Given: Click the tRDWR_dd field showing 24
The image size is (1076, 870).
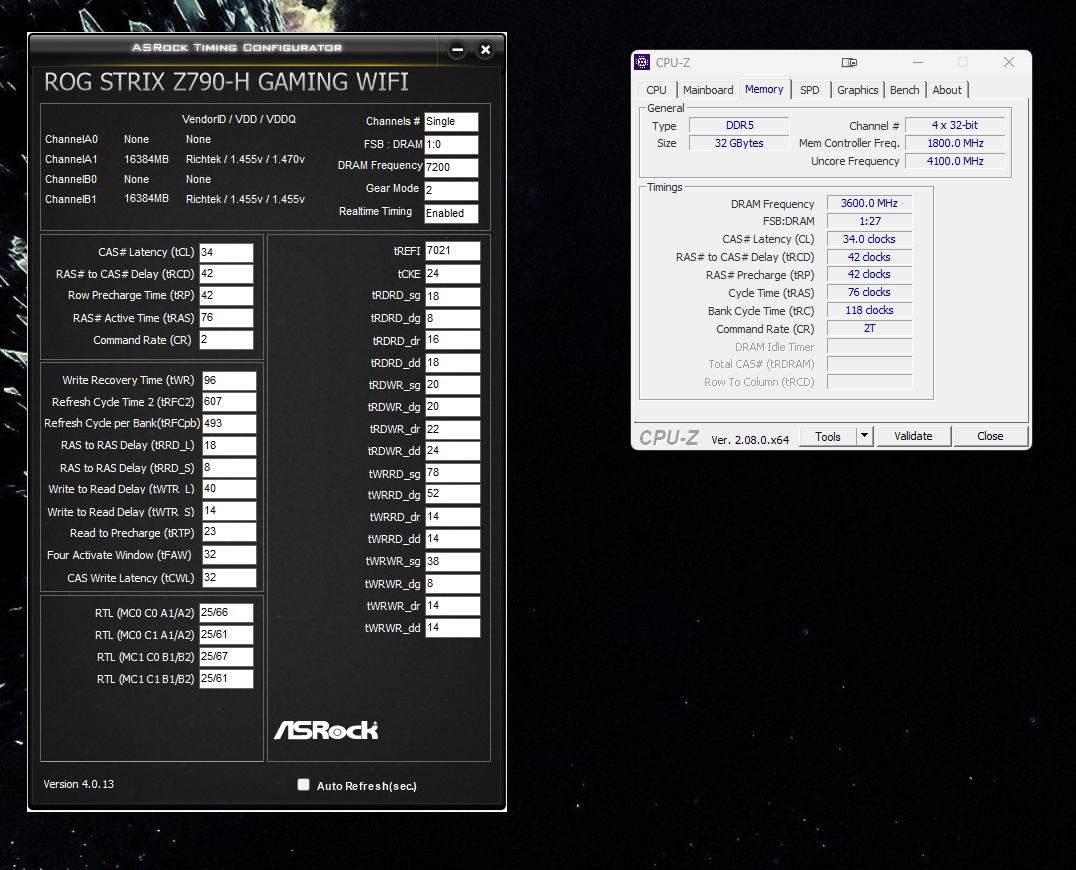Looking at the screenshot, I should tap(453, 451).
